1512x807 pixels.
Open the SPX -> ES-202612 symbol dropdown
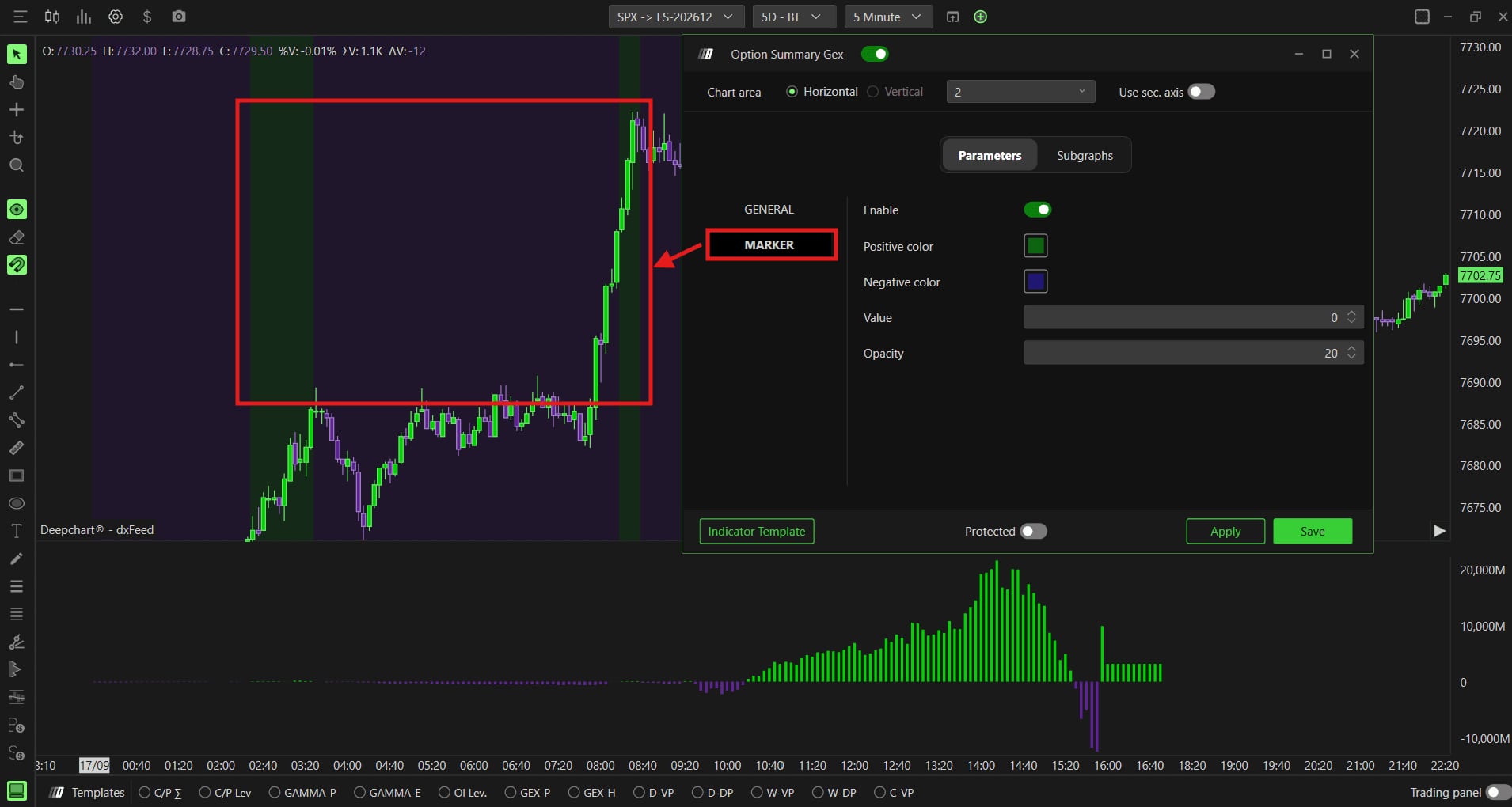coord(676,17)
